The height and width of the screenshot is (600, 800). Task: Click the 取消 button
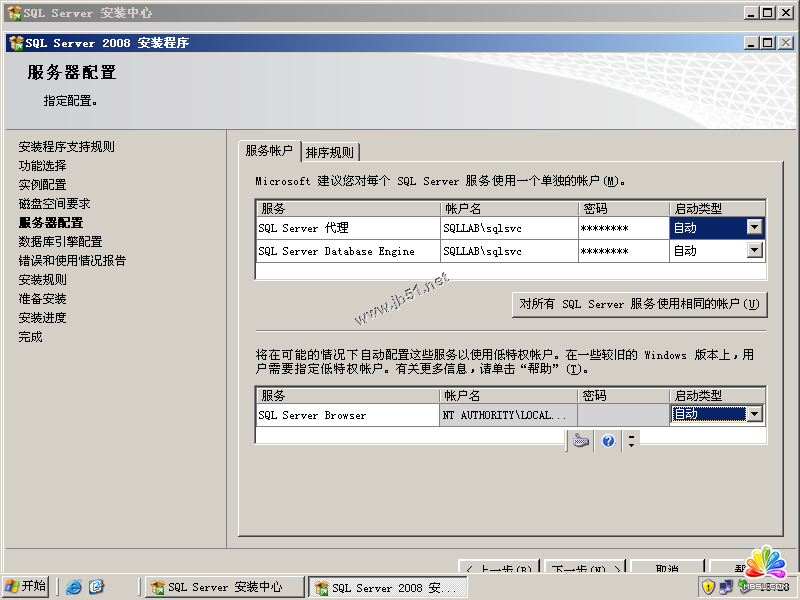tap(667, 569)
